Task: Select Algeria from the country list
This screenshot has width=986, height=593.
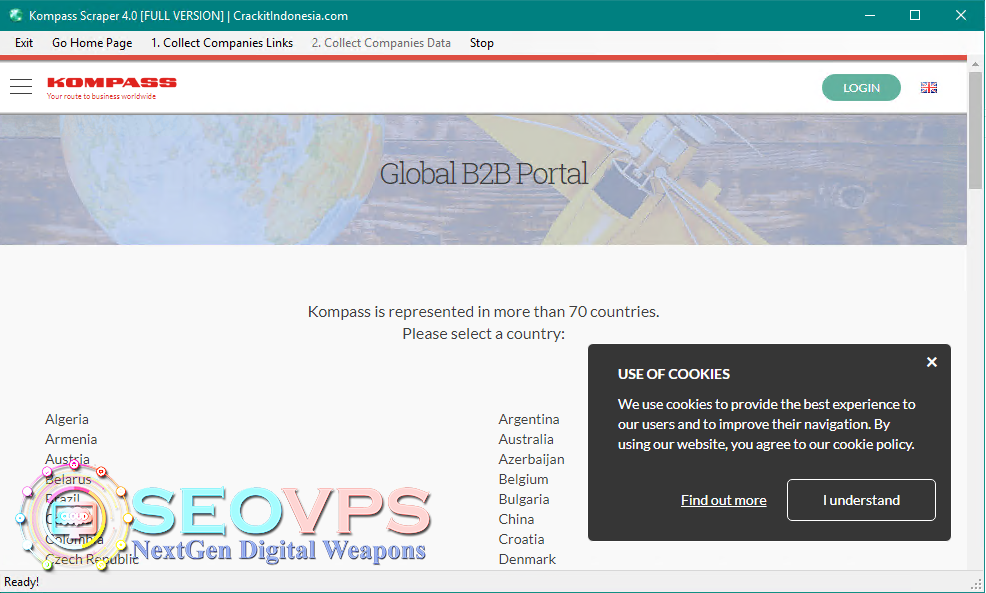Action: (x=67, y=419)
